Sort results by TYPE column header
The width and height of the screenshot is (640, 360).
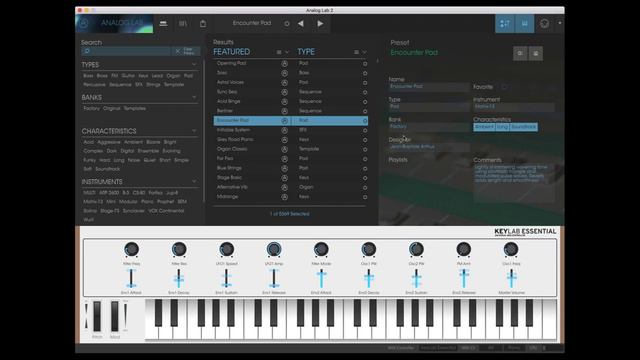tap(306, 52)
